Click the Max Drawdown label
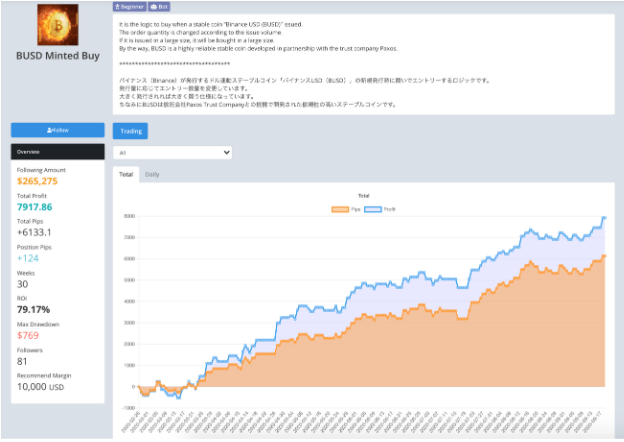 point(38,324)
